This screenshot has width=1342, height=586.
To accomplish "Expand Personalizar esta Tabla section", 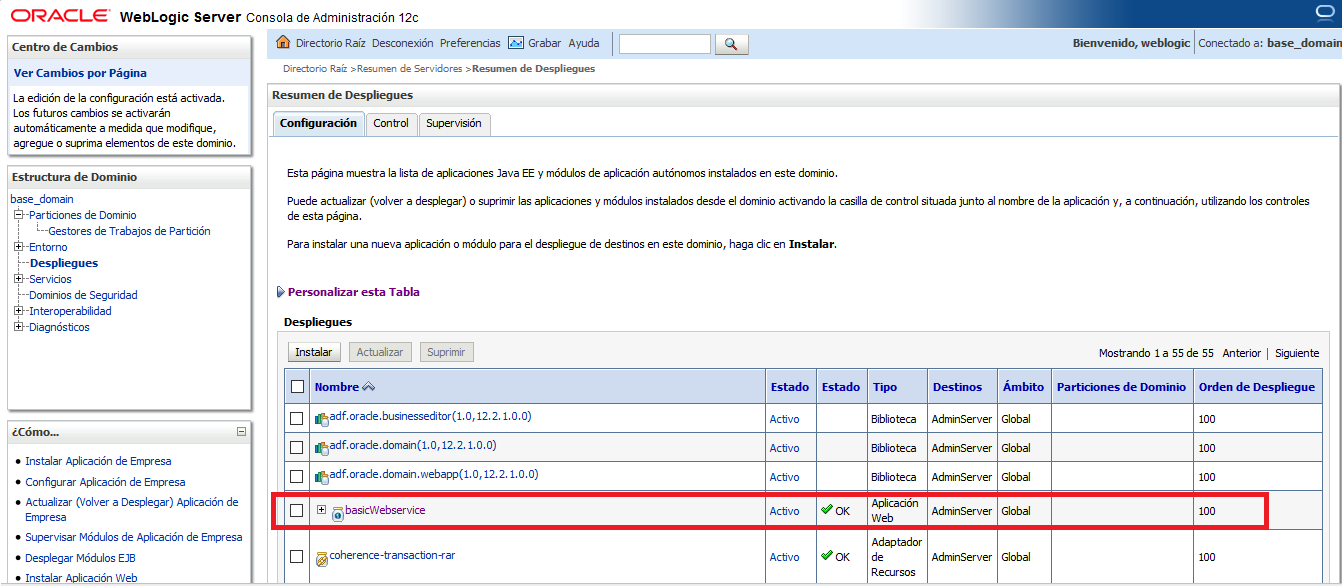I will coord(281,292).
